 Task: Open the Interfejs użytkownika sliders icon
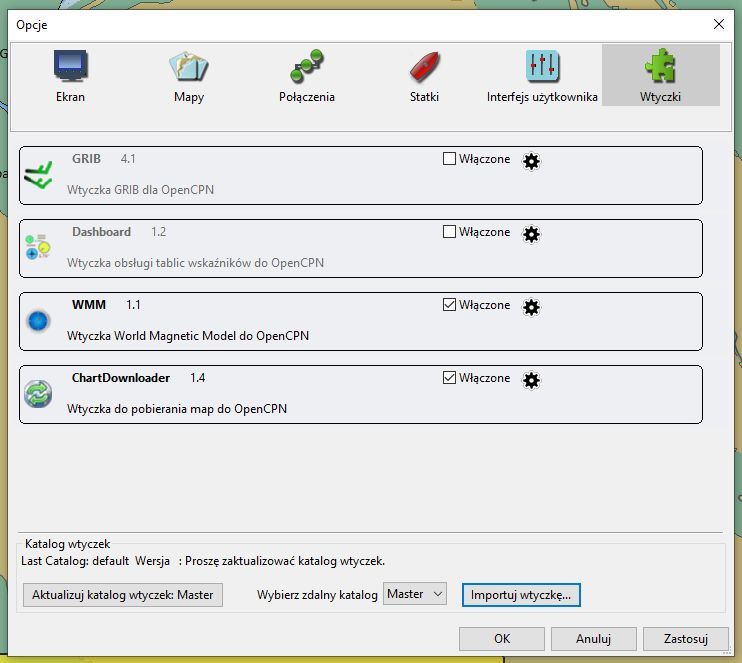542,66
